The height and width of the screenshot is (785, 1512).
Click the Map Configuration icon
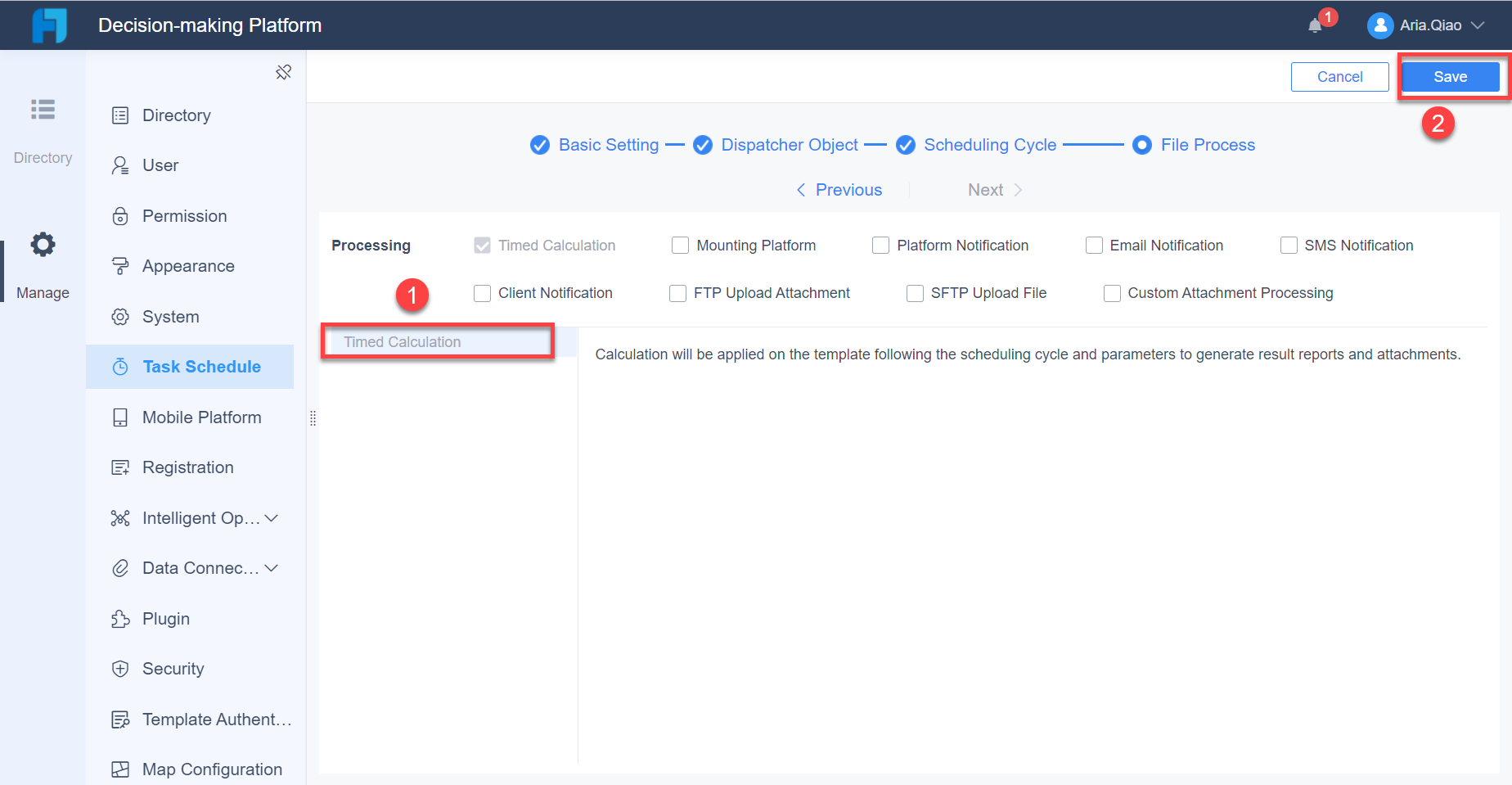[120, 769]
